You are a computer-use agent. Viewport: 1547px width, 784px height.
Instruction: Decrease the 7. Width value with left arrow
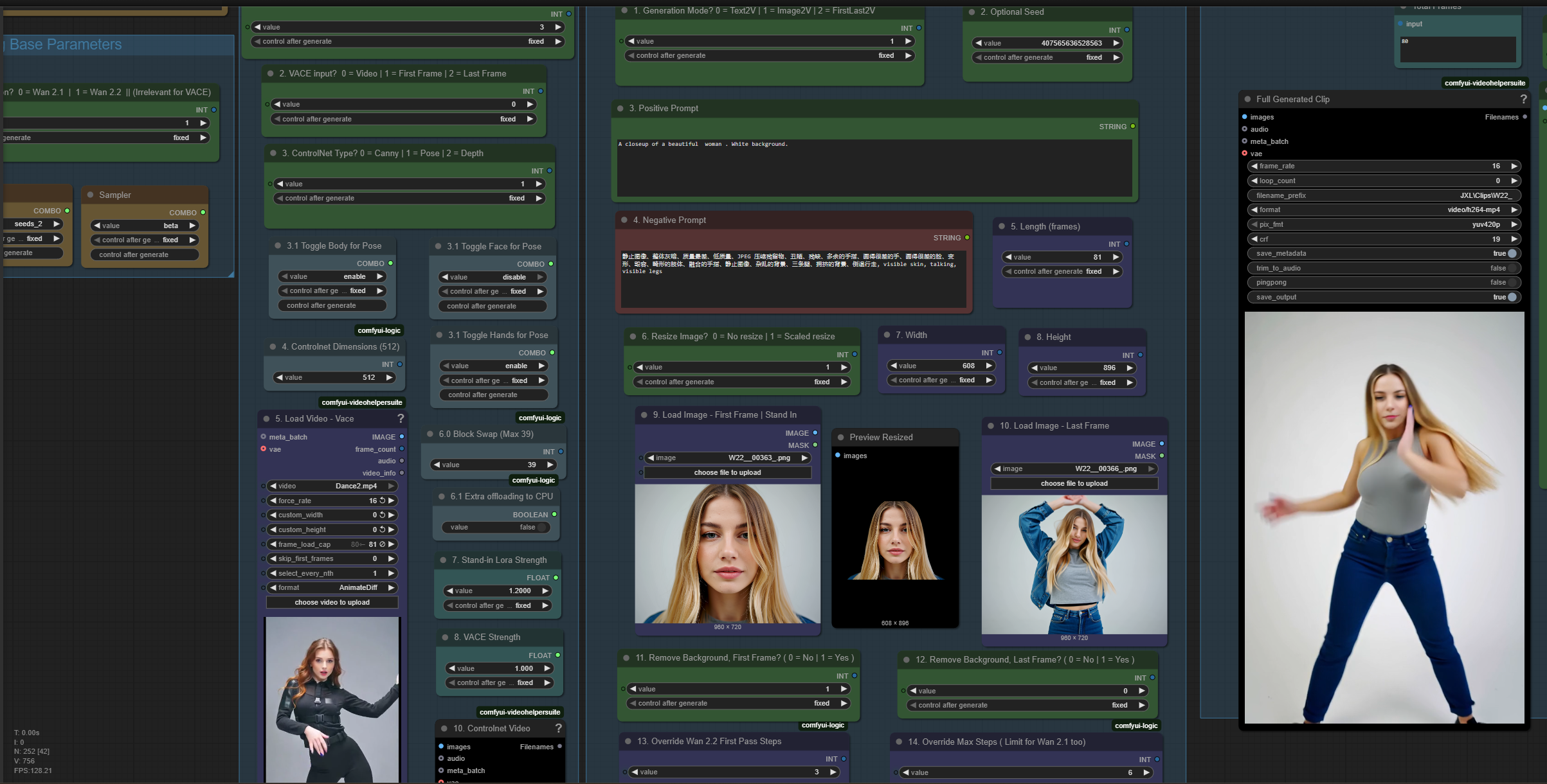tap(894, 366)
